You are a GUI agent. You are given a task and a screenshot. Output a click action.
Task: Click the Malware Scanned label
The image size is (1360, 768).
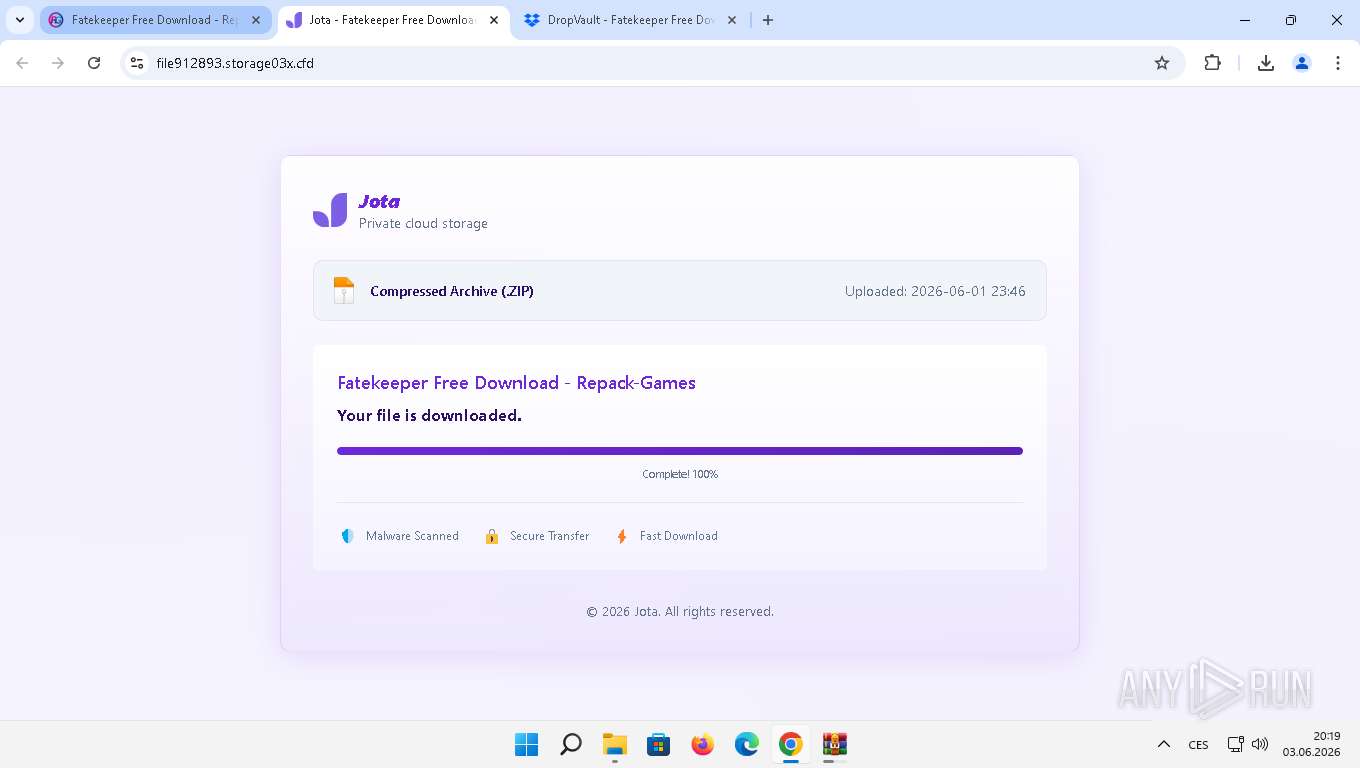pyautogui.click(x=412, y=536)
